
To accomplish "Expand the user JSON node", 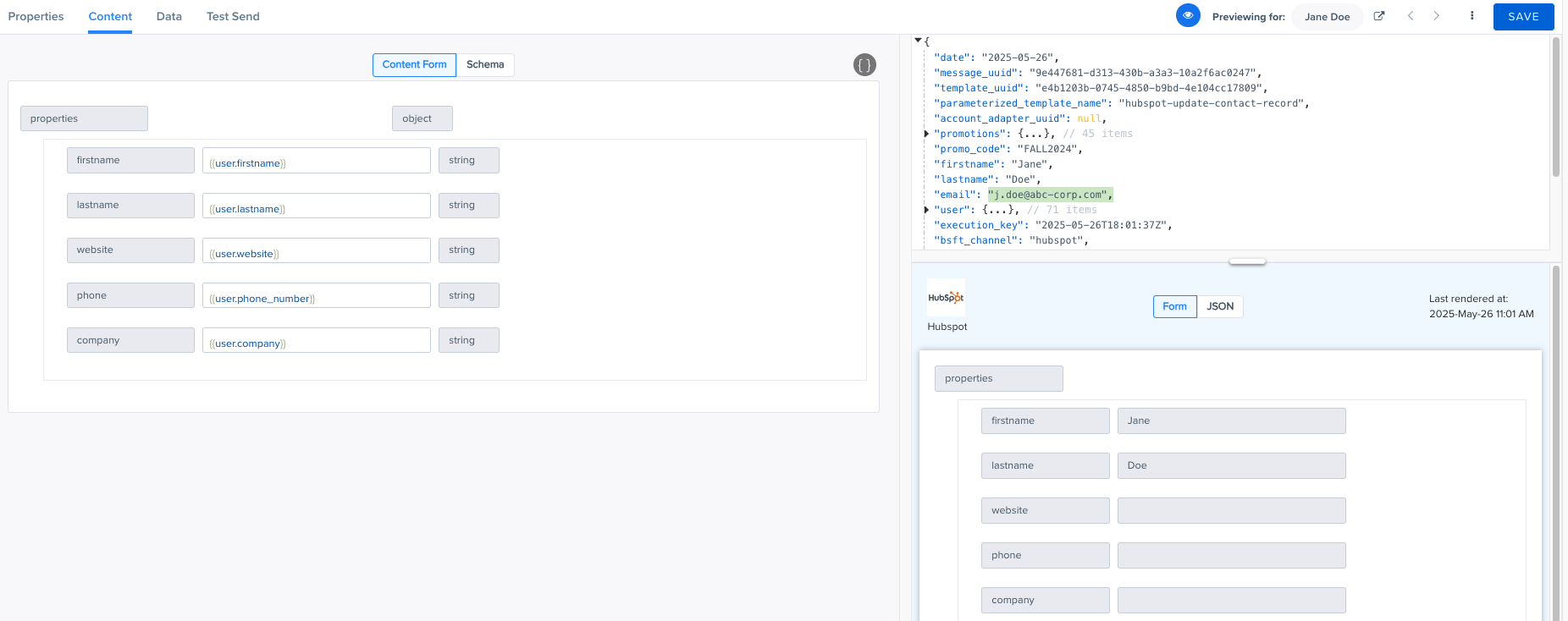I will 926,210.
